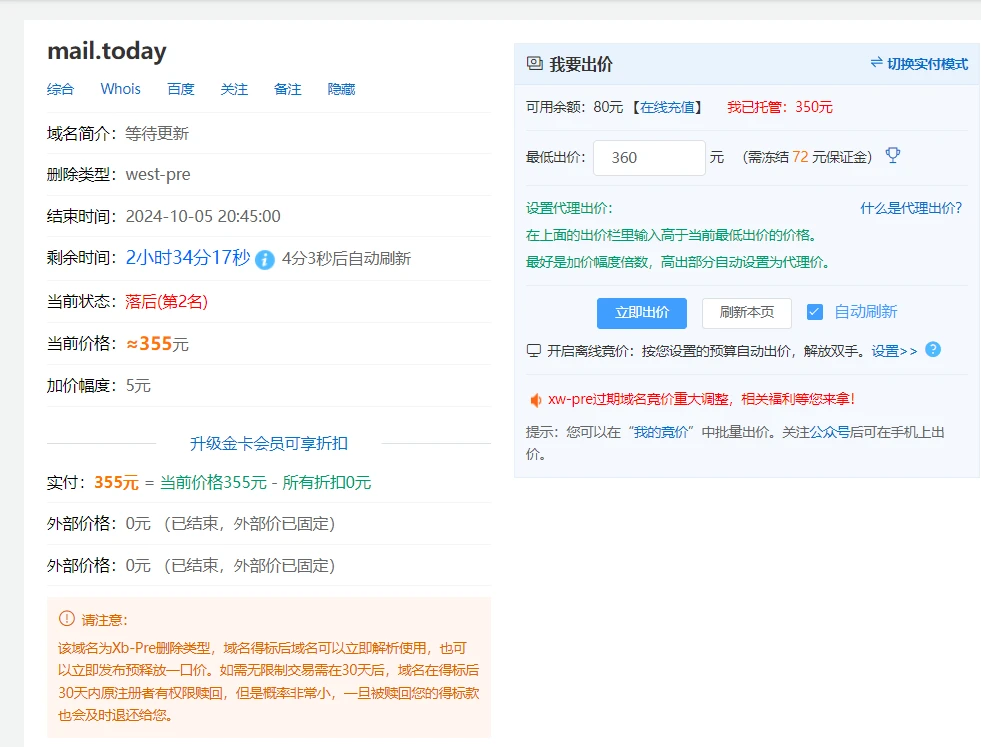Viewport: 981px width, 747px height.
Task: Click the 我要出价 header icon
Action: click(535, 64)
